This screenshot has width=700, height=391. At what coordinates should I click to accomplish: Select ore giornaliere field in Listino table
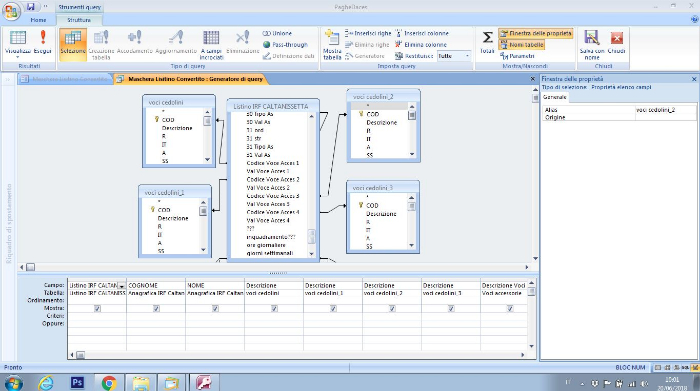(266, 245)
